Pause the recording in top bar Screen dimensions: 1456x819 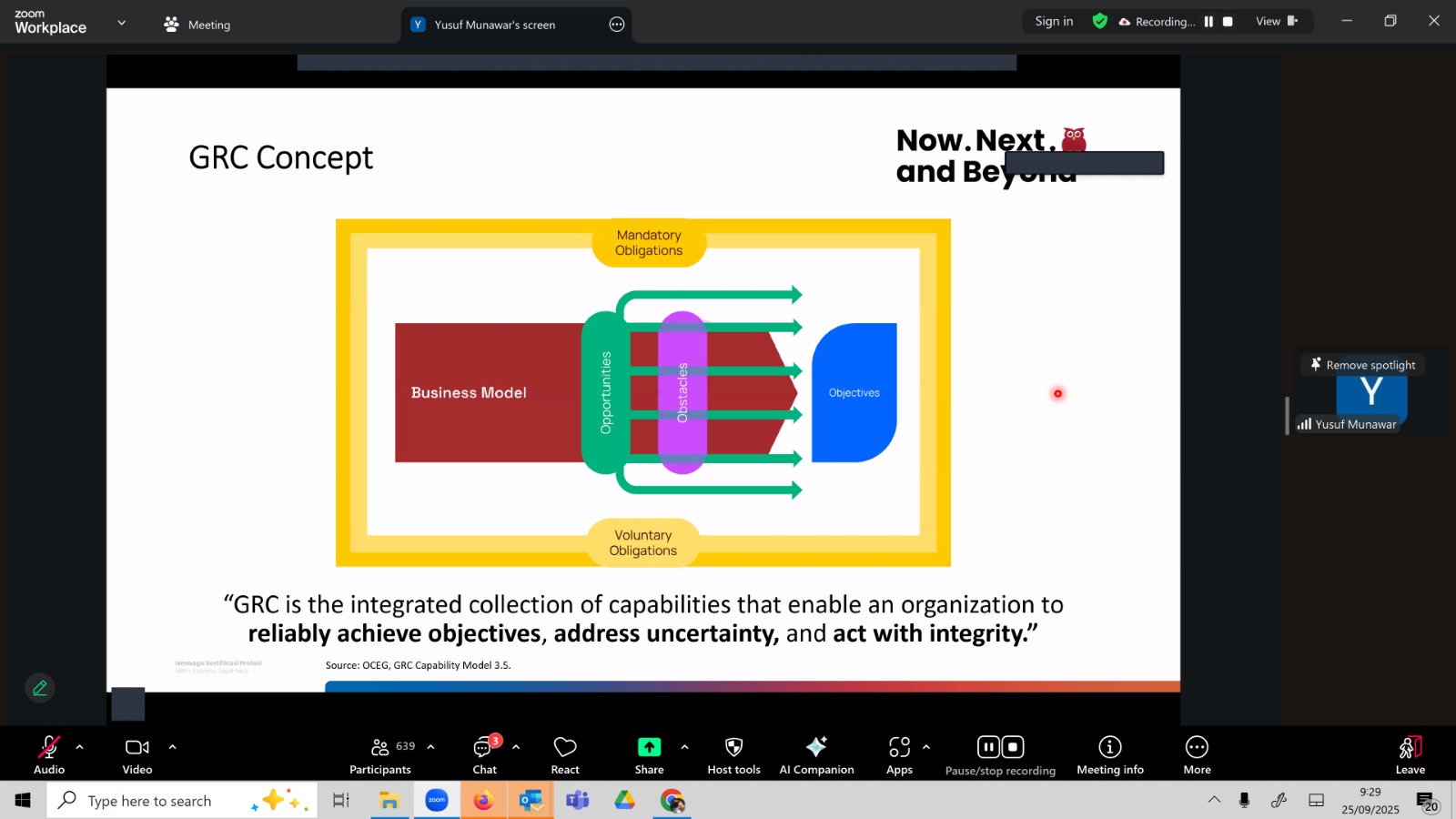(1208, 22)
